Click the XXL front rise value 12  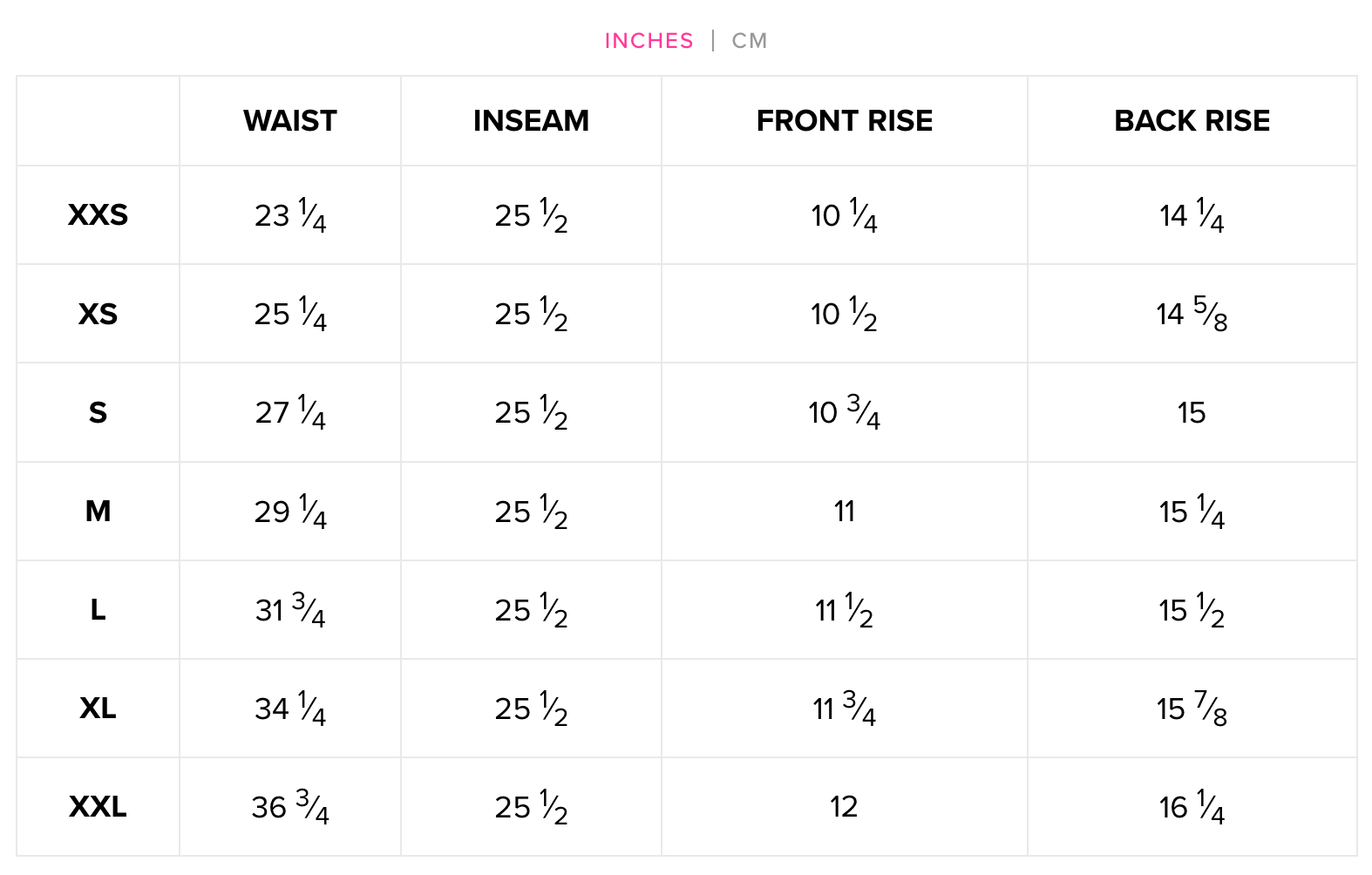(844, 806)
